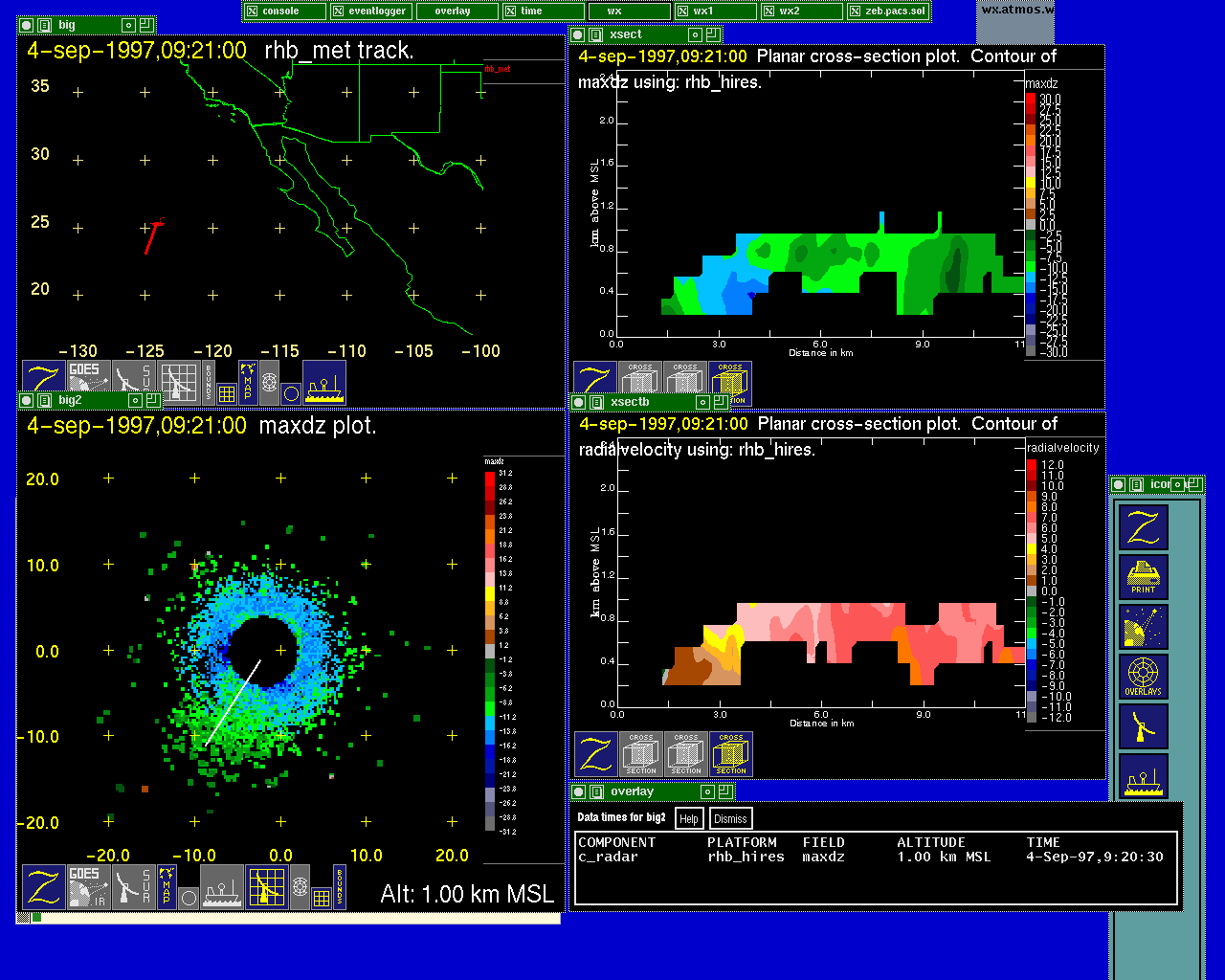1225x980 pixels.
Task: Select the ship icon in the icon panel
Action: point(1143,776)
